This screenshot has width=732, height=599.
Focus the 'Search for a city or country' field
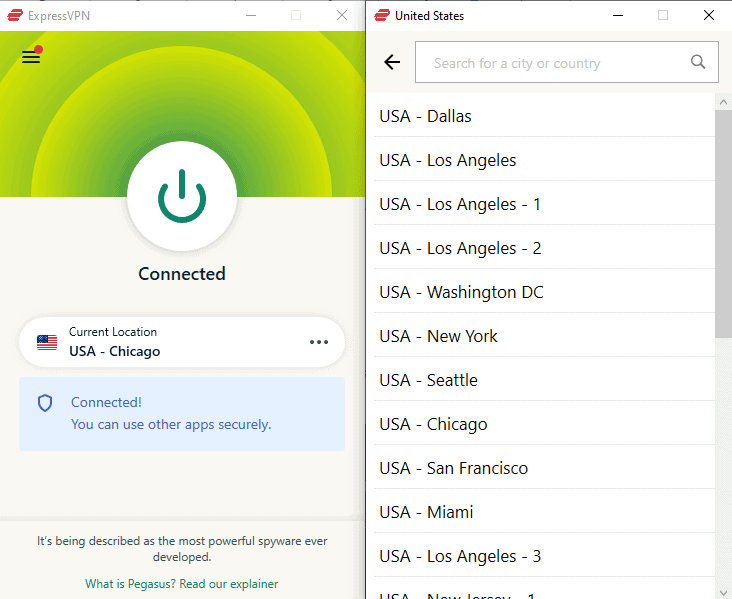[567, 62]
